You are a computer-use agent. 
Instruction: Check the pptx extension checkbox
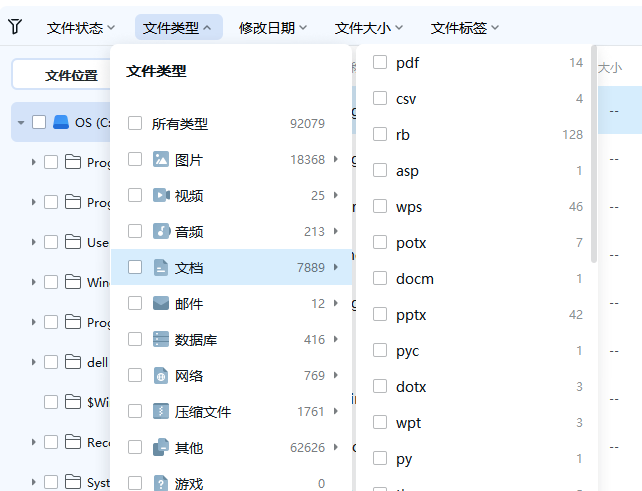[380, 314]
